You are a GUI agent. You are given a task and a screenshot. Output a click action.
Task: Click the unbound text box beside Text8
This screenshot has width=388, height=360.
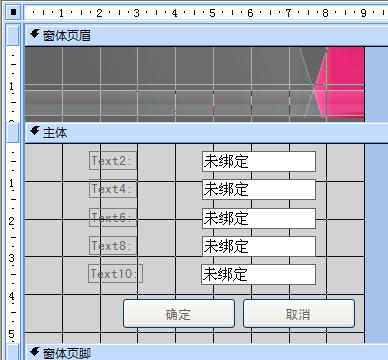259,246
